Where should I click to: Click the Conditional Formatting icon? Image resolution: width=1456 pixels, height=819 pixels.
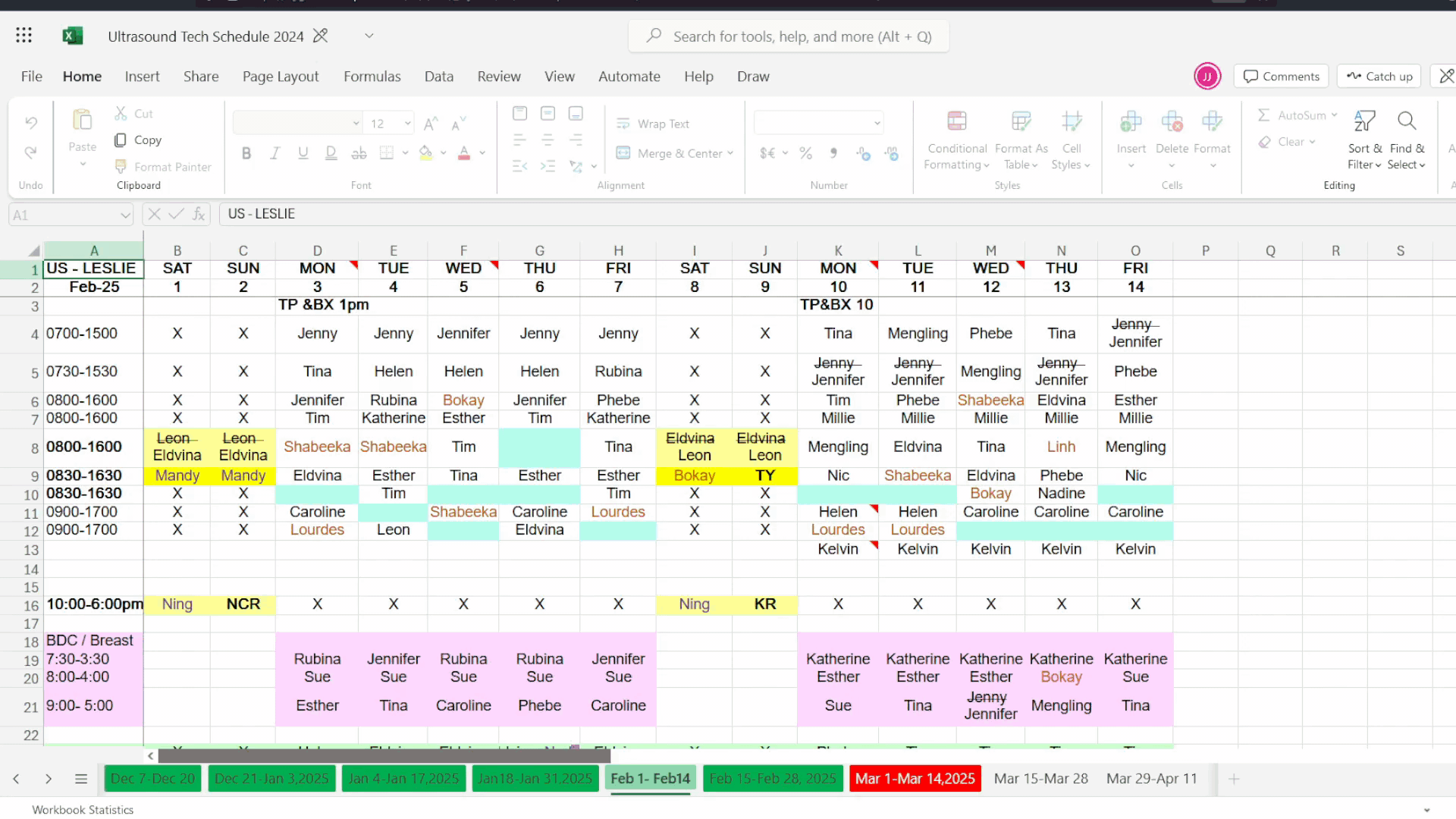click(x=957, y=121)
